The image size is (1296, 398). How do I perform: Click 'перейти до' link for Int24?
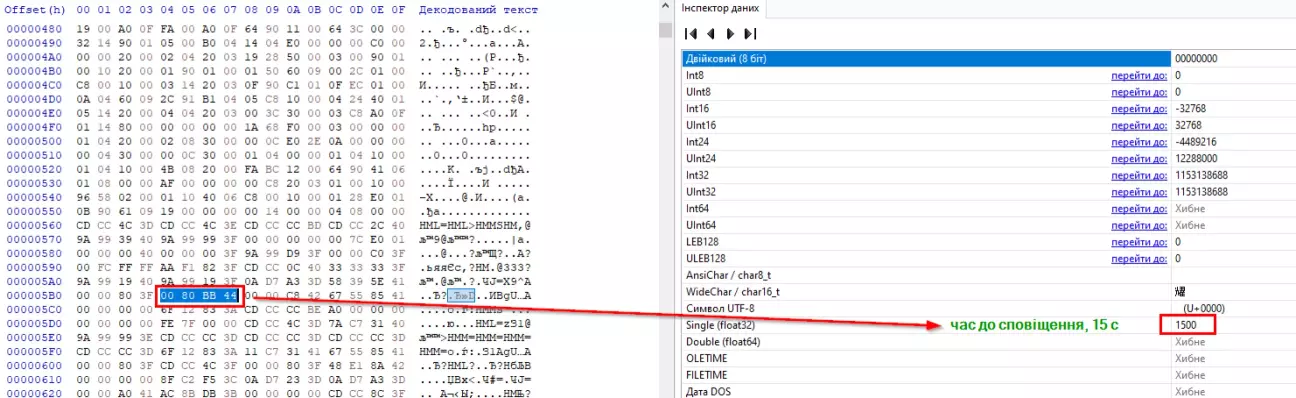[1138, 141]
